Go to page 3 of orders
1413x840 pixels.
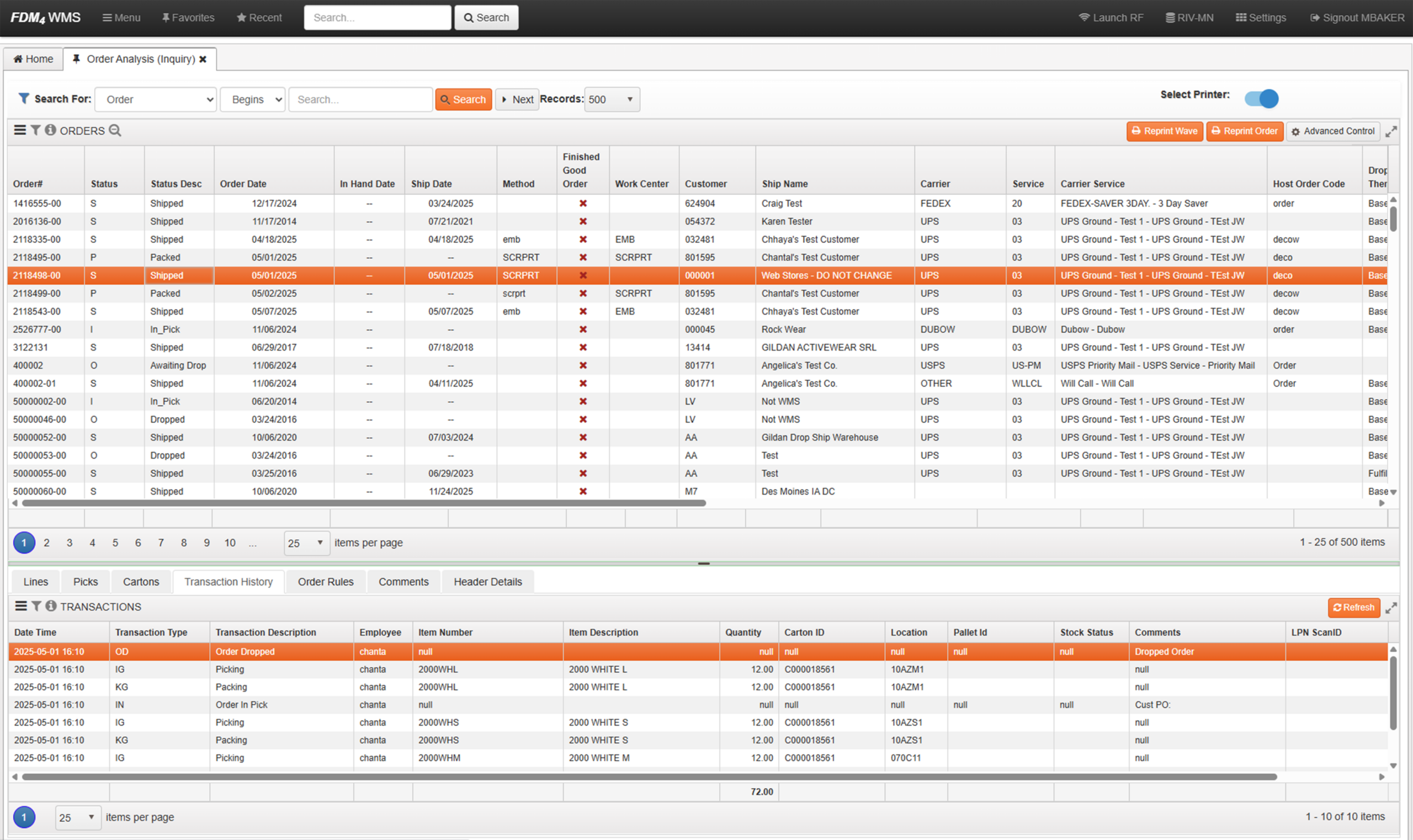pyautogui.click(x=69, y=543)
